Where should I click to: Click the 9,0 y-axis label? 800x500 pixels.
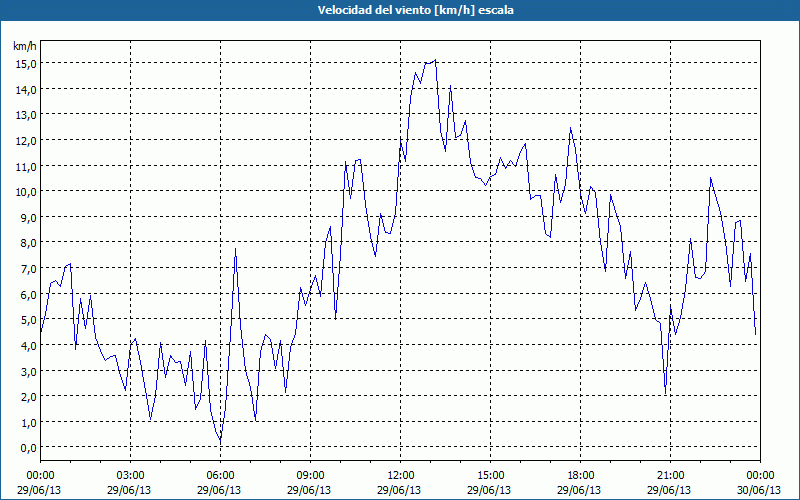[28, 218]
